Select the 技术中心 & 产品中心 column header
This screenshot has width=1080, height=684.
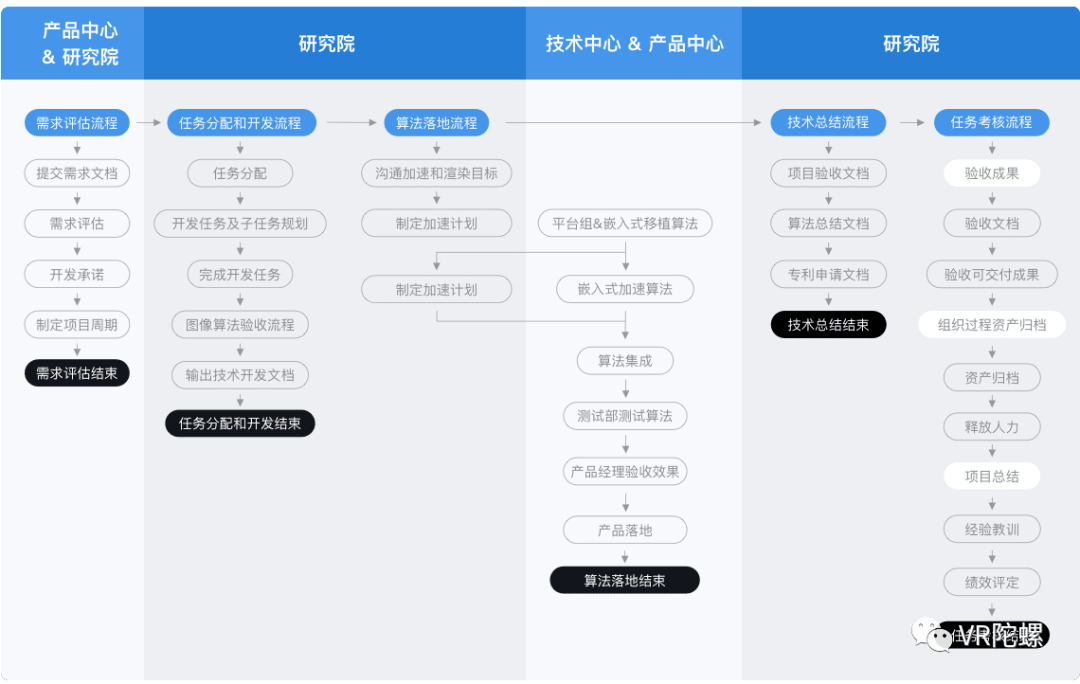click(634, 43)
